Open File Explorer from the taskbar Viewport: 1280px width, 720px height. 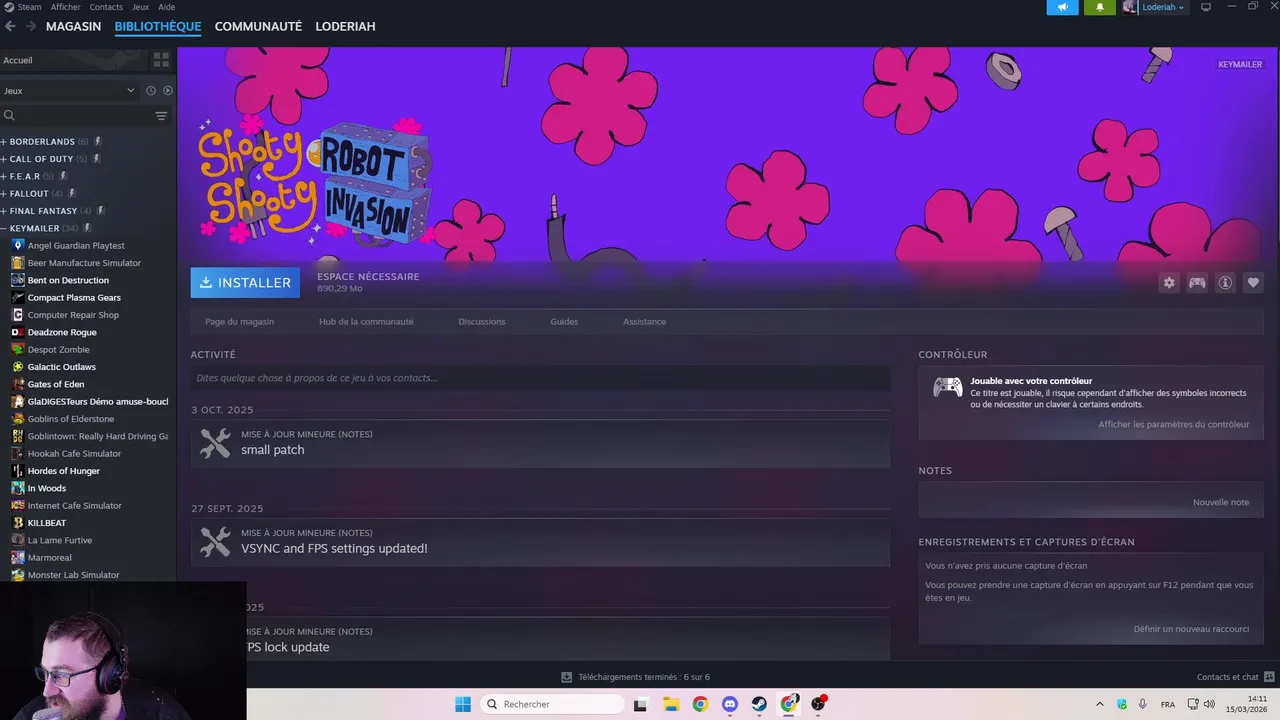671,704
